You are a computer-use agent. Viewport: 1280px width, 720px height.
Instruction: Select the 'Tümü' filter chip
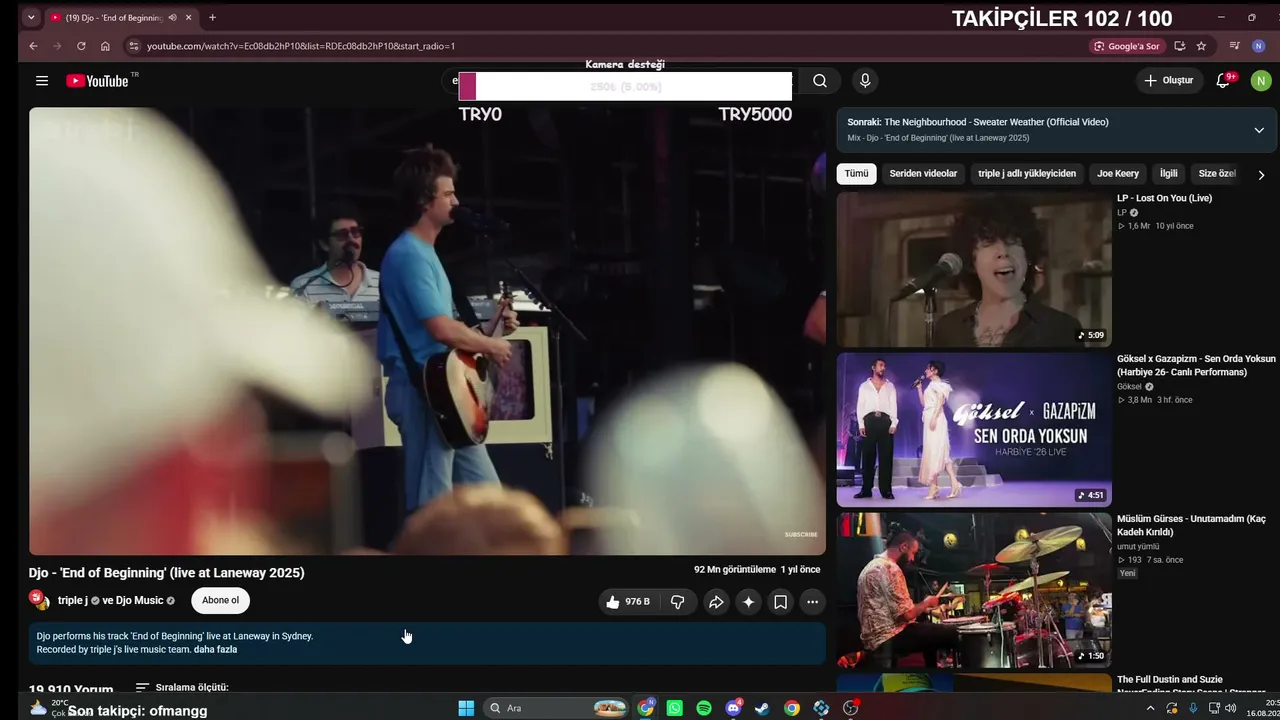point(857,174)
